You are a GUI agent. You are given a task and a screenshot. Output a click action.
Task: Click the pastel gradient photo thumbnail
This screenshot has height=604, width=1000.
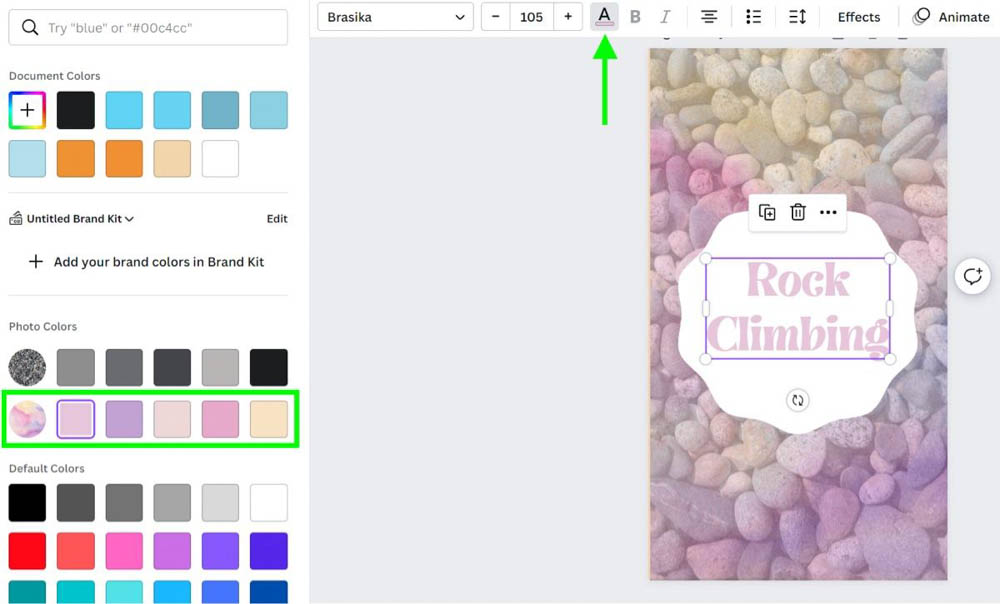pos(27,420)
